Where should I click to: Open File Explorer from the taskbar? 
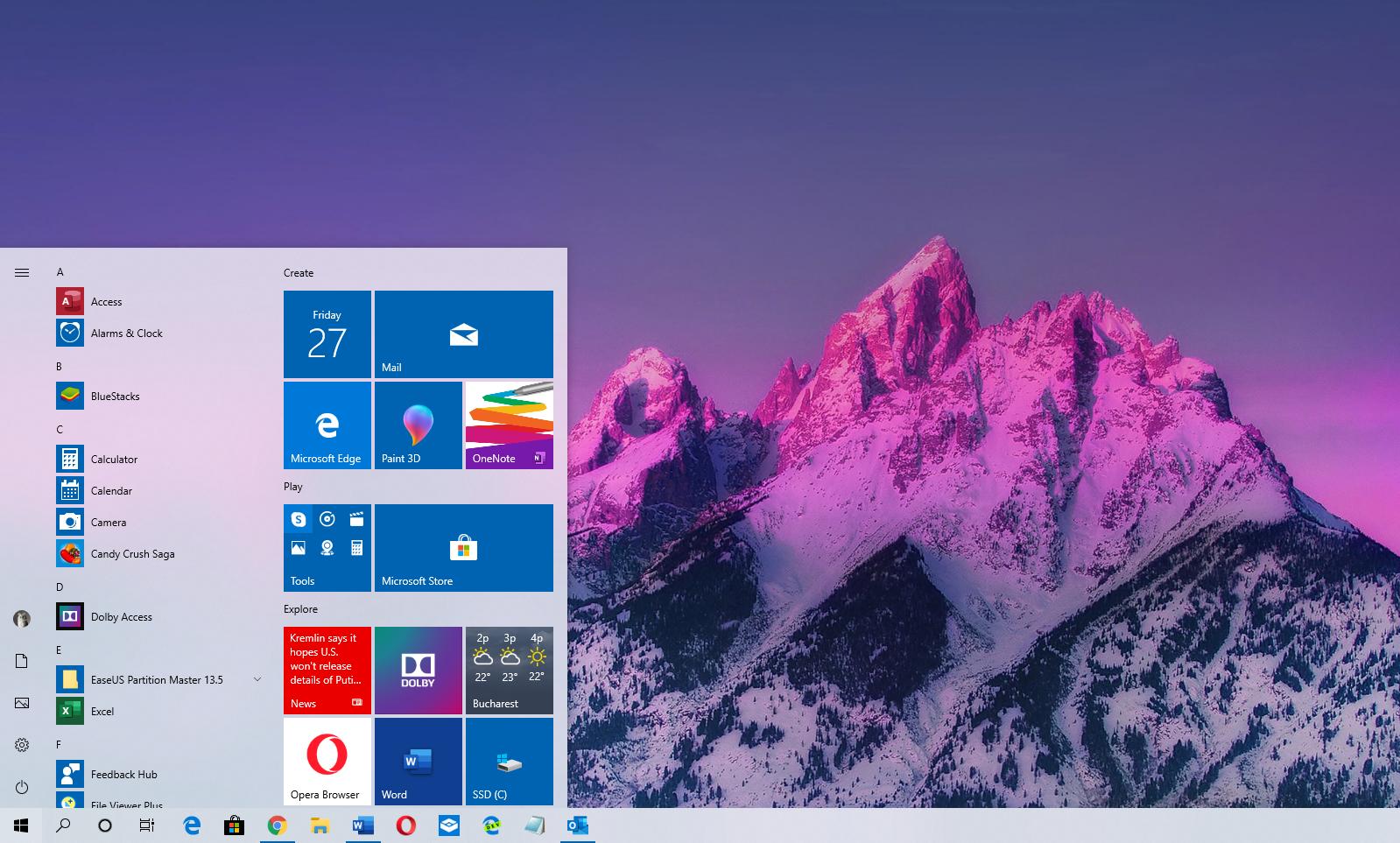point(320,825)
